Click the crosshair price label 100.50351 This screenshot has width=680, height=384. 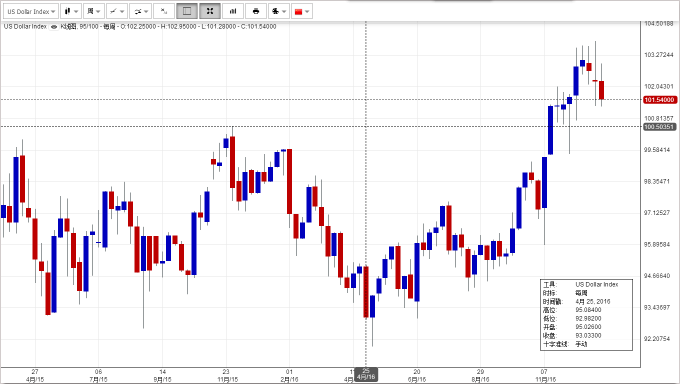[659, 127]
